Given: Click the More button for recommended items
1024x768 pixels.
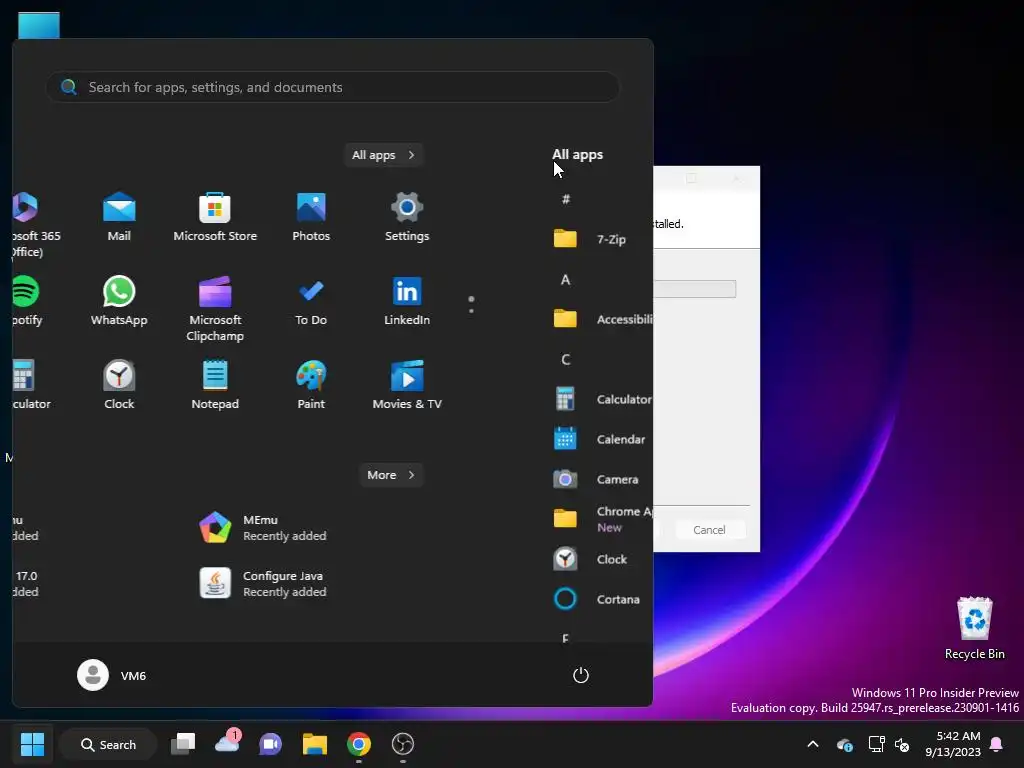Looking at the screenshot, I should click(x=391, y=475).
